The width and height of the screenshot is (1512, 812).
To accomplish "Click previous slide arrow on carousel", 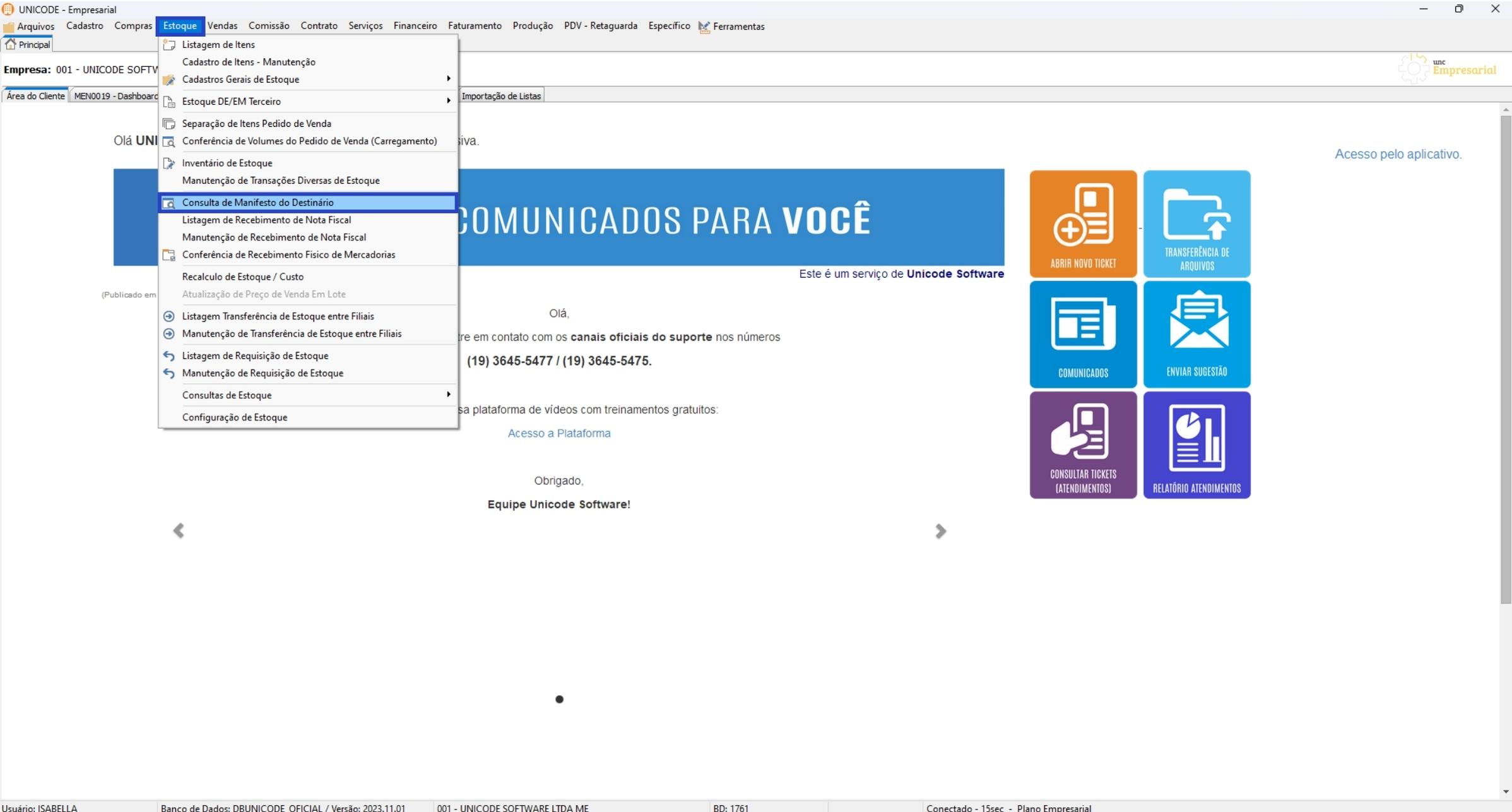I will [x=179, y=530].
